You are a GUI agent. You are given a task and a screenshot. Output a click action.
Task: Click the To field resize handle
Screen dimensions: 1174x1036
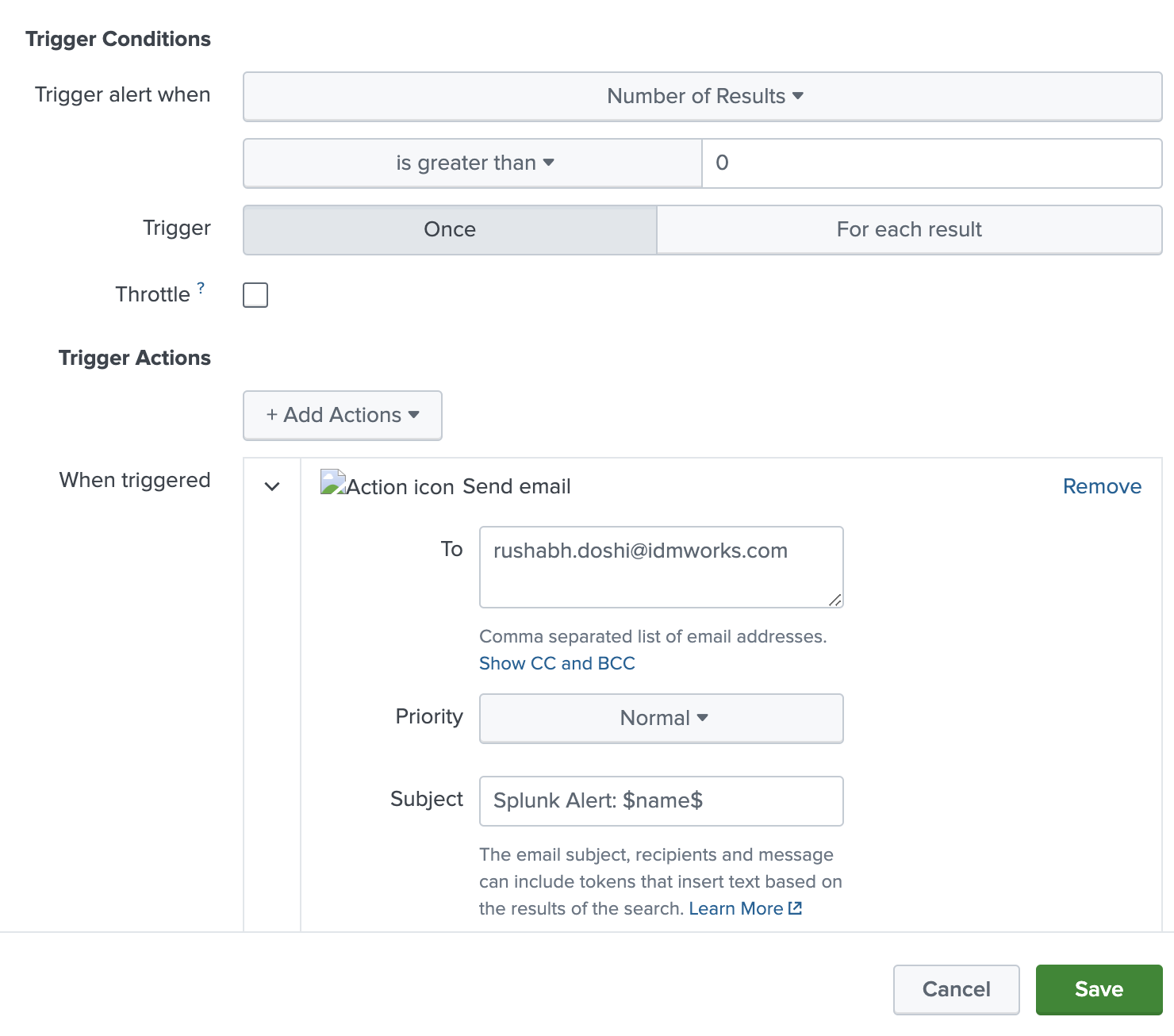click(x=834, y=600)
